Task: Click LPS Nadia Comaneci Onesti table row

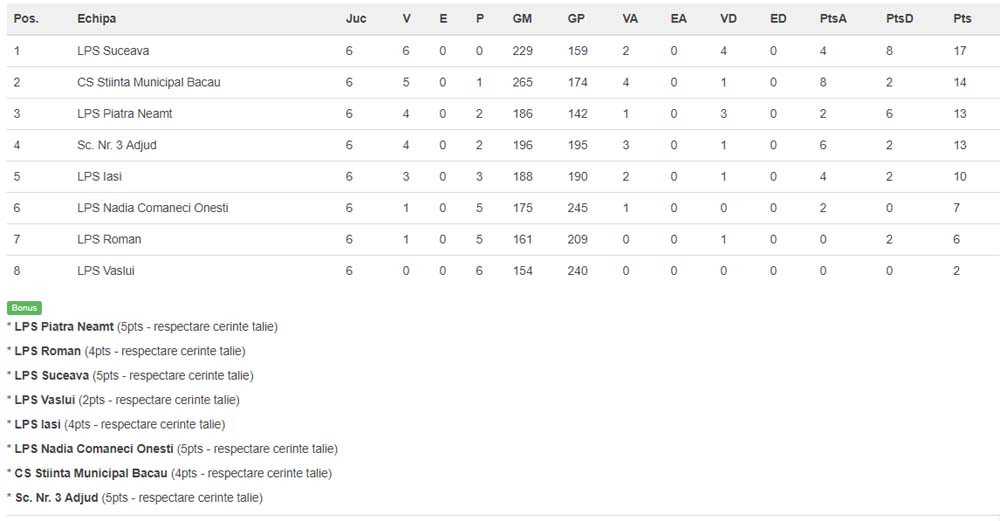Action: 152,208
